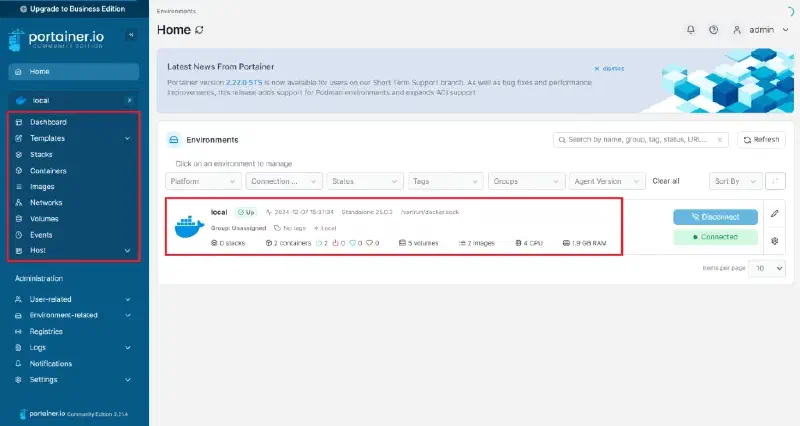Dismiss the Latest News banner
Image resolution: width=800 pixels, height=426 pixels.
click(x=609, y=68)
